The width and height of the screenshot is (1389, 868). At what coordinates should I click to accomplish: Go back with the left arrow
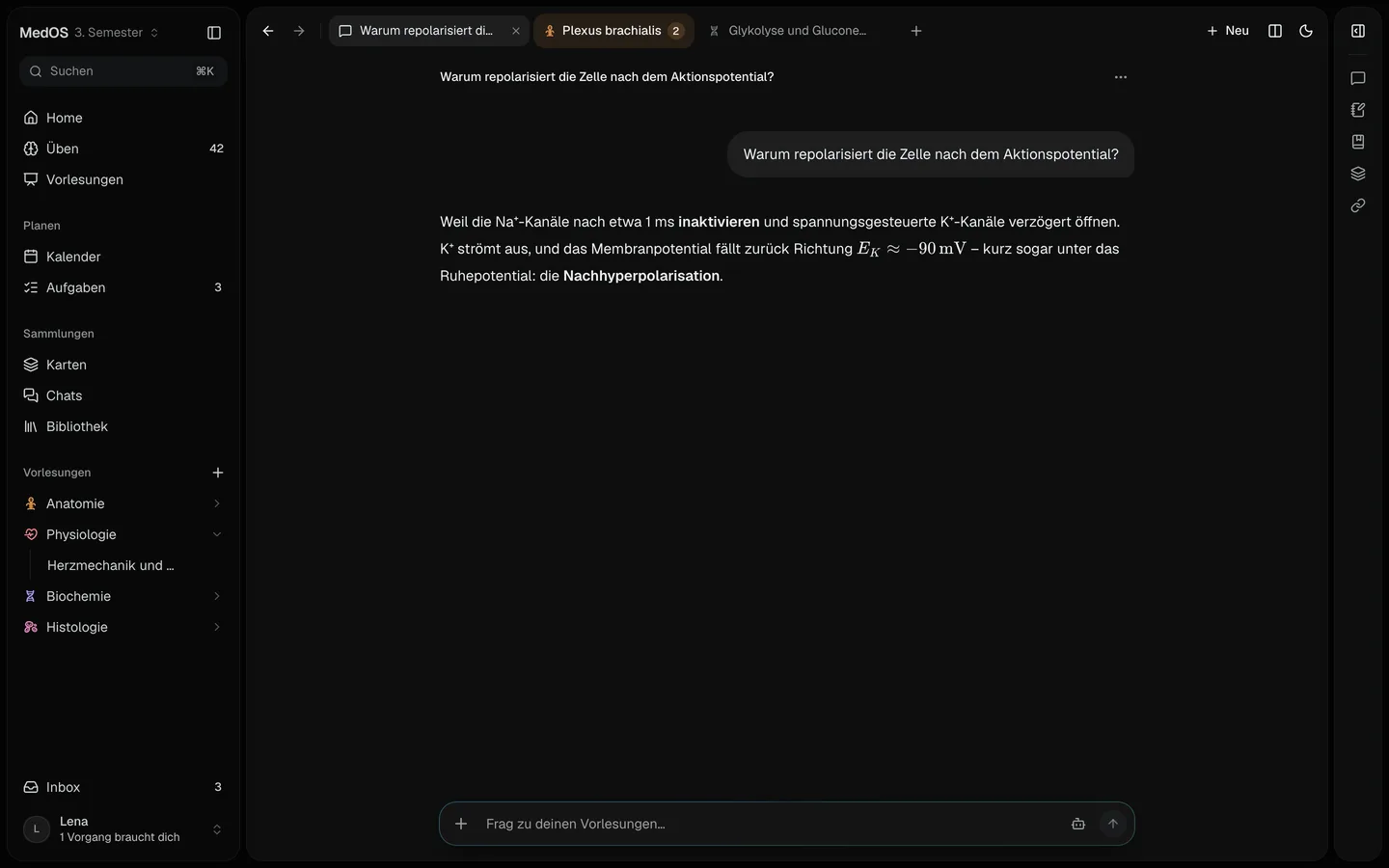(x=268, y=31)
